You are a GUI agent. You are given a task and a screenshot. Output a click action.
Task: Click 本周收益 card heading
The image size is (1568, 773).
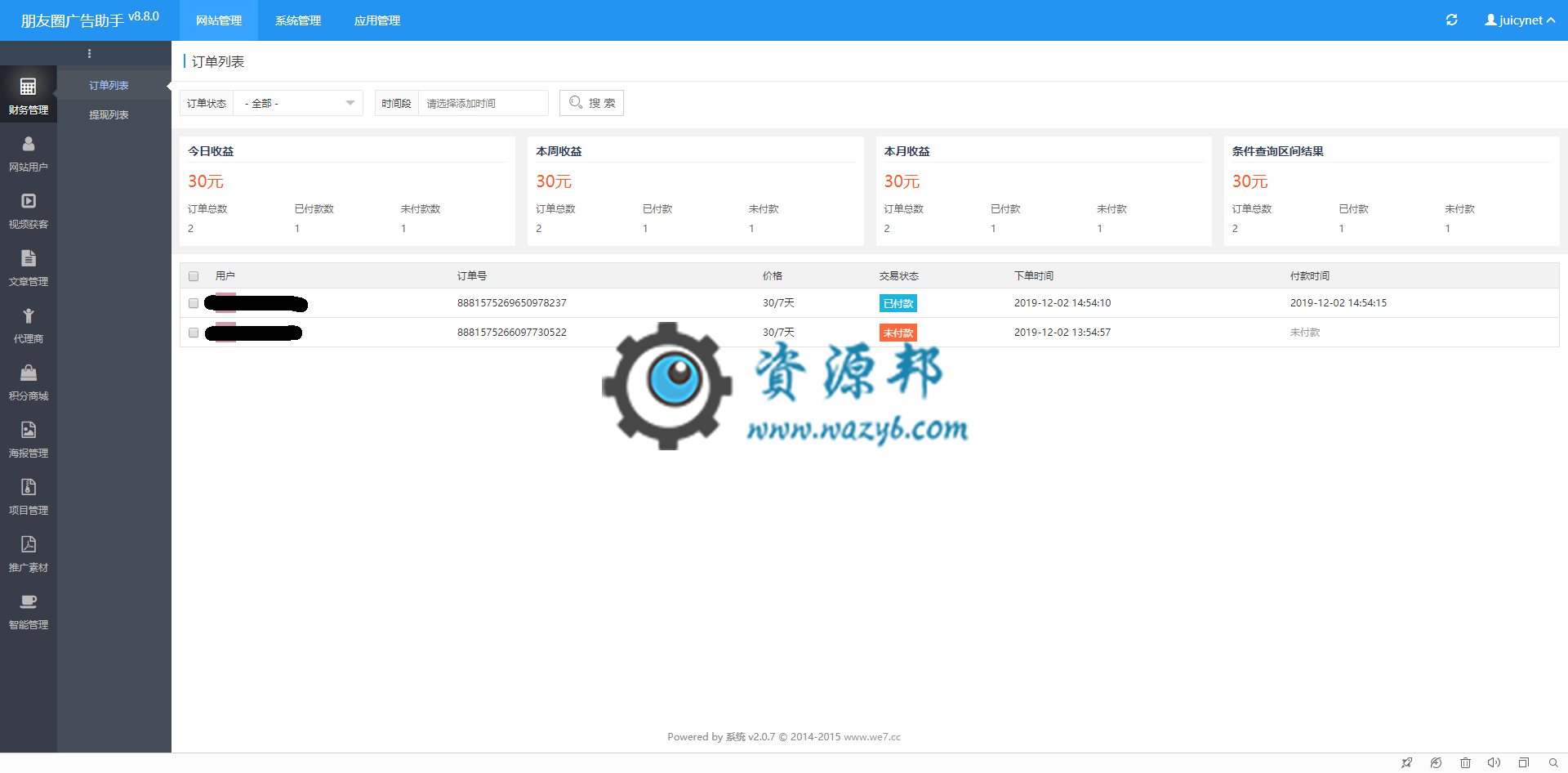559,151
